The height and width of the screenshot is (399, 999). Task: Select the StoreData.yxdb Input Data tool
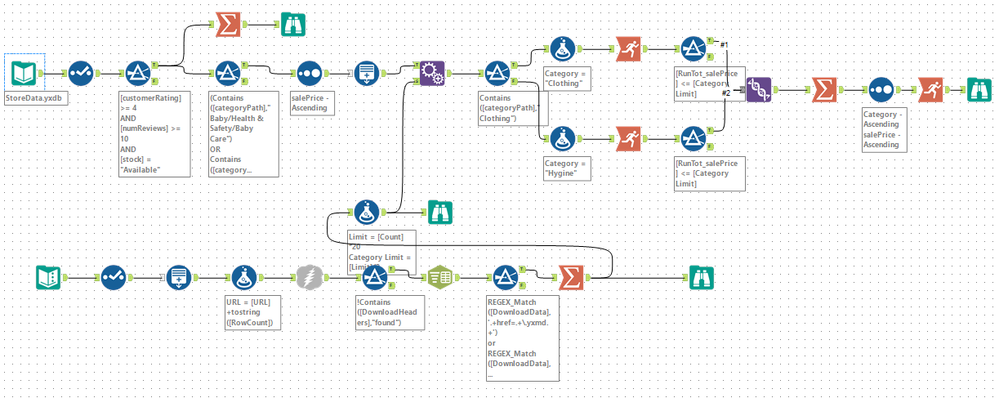pos(25,73)
